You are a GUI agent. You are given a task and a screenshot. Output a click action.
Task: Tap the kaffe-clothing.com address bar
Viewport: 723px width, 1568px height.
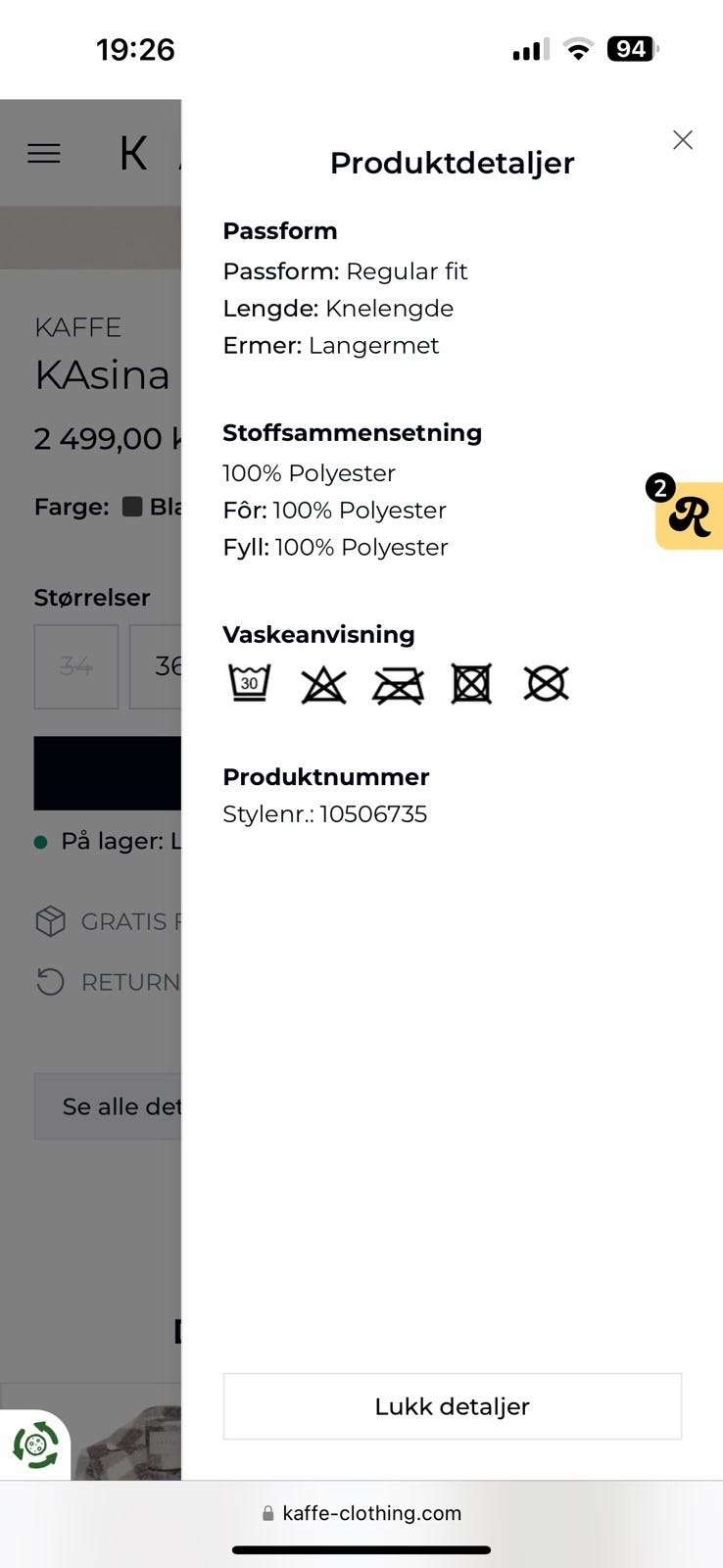(361, 1513)
